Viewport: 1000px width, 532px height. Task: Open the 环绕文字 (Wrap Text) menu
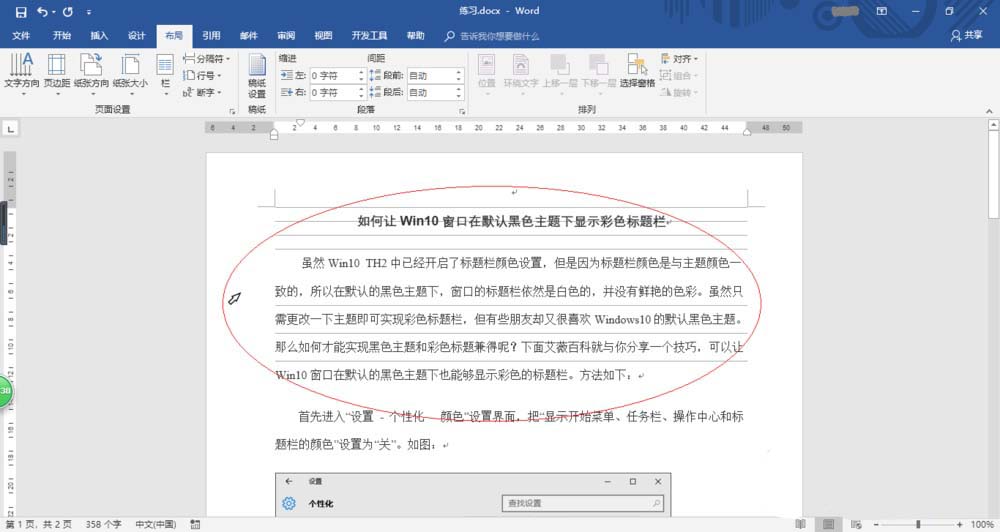click(521, 74)
